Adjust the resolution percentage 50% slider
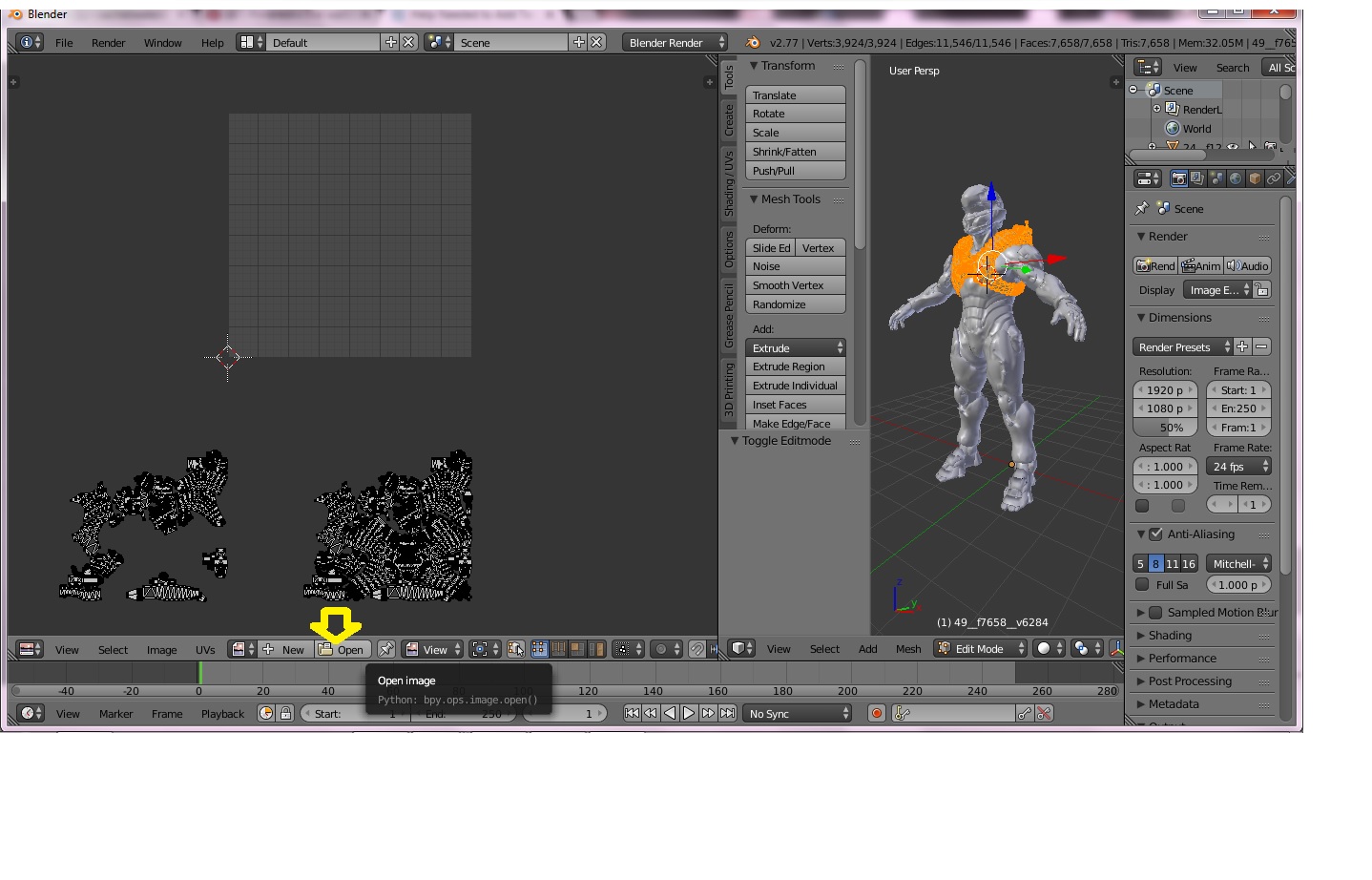Screen dimensions: 1372x880 pos(1165,428)
